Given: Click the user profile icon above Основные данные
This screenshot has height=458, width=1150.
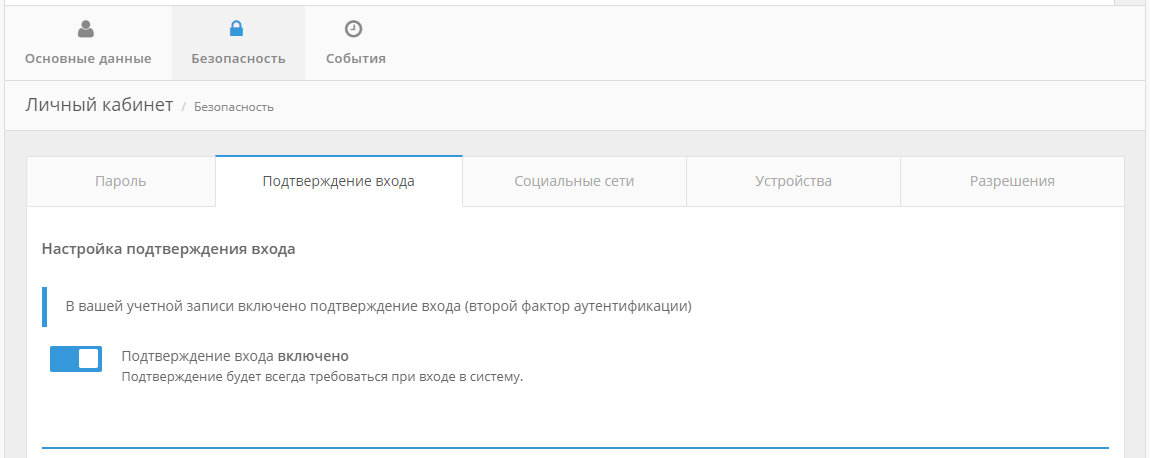Looking at the screenshot, I should (x=86, y=29).
